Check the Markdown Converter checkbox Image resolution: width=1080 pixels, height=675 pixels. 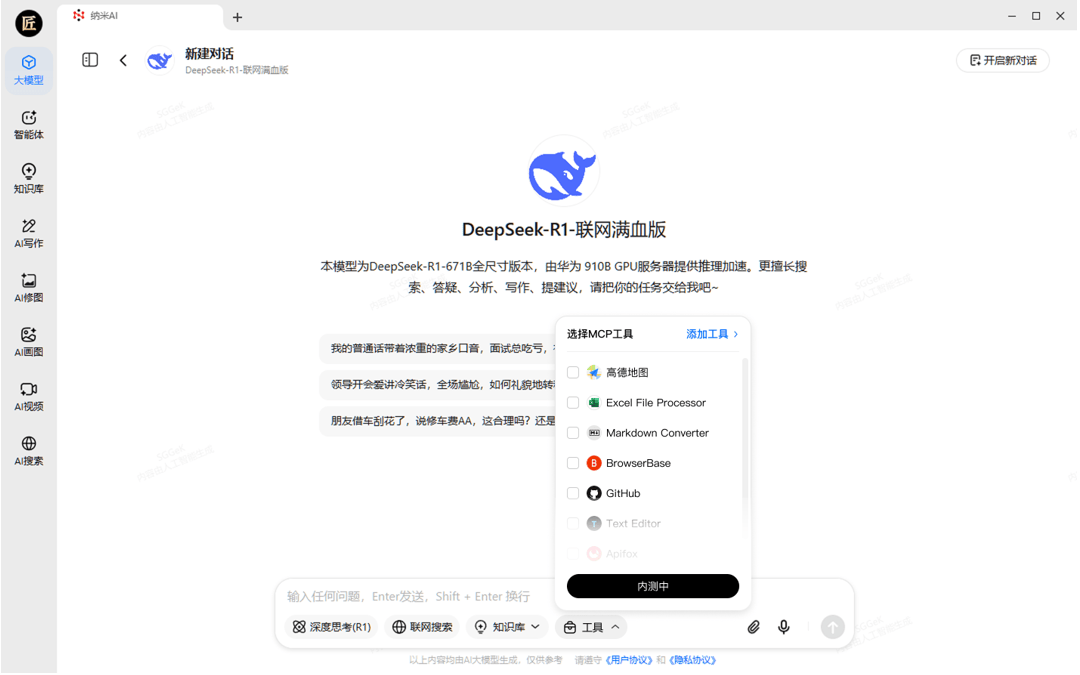point(573,433)
